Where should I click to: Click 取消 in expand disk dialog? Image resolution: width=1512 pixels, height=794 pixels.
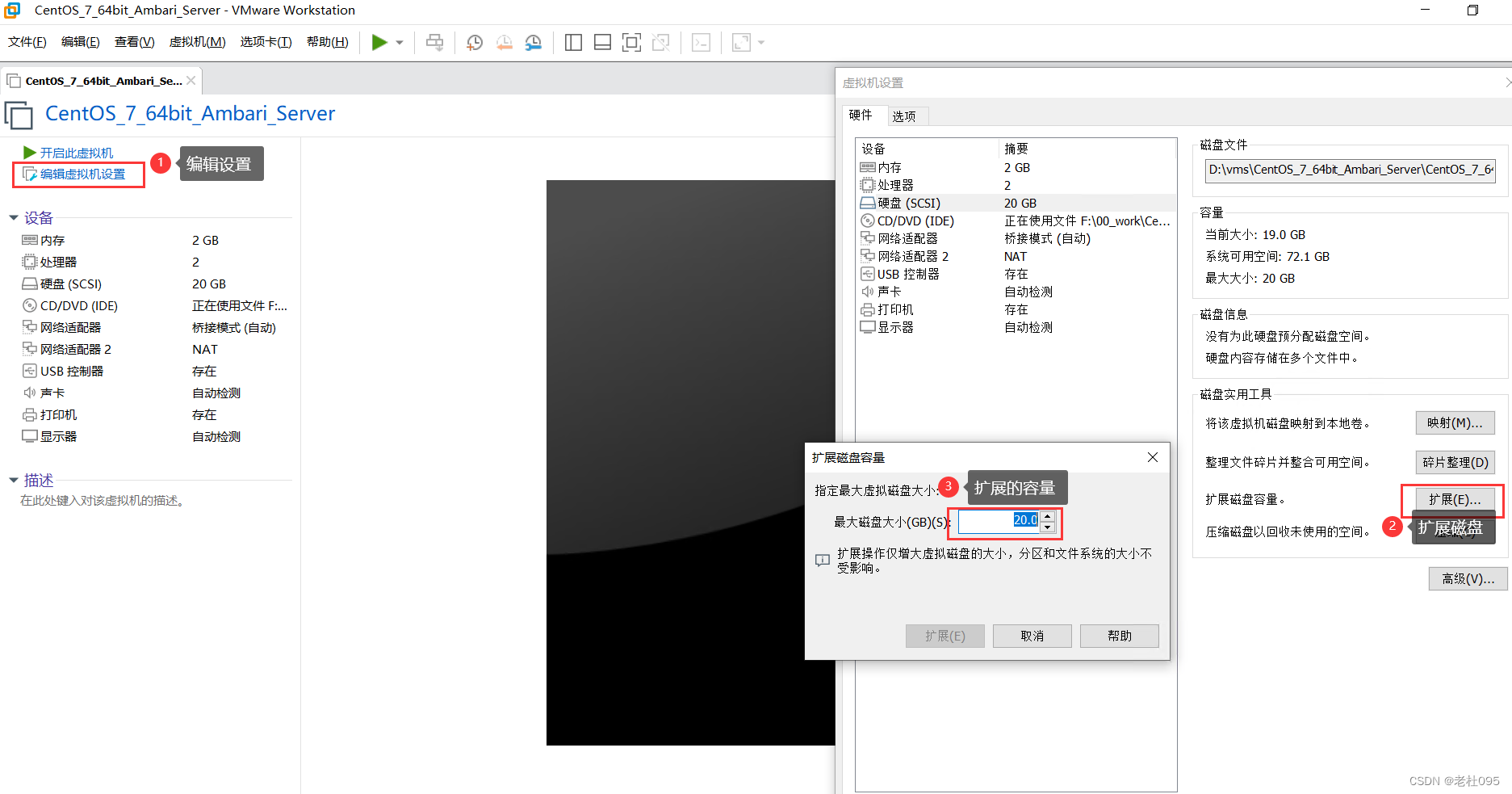click(1032, 636)
